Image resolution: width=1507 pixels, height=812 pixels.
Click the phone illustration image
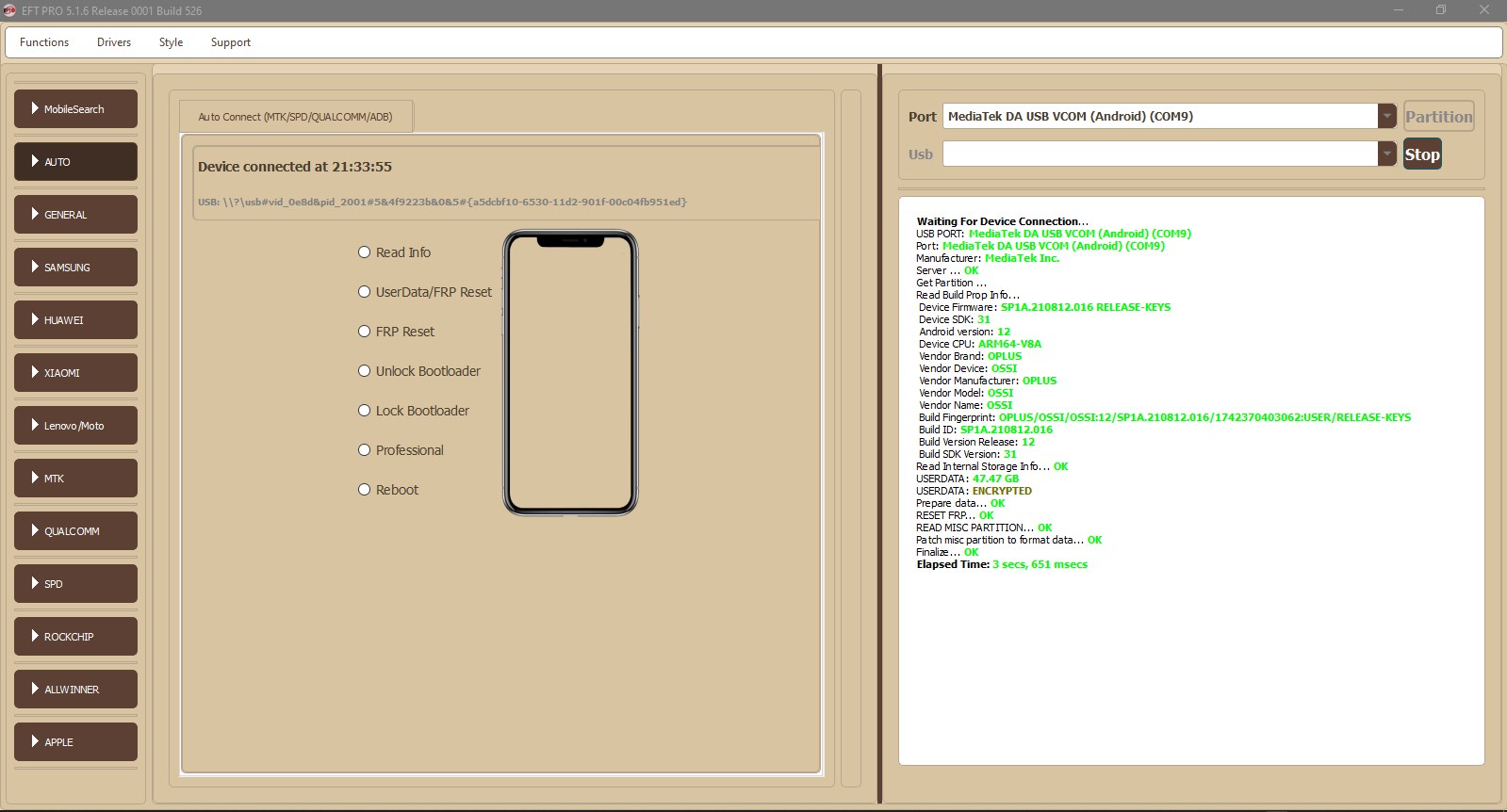click(570, 373)
